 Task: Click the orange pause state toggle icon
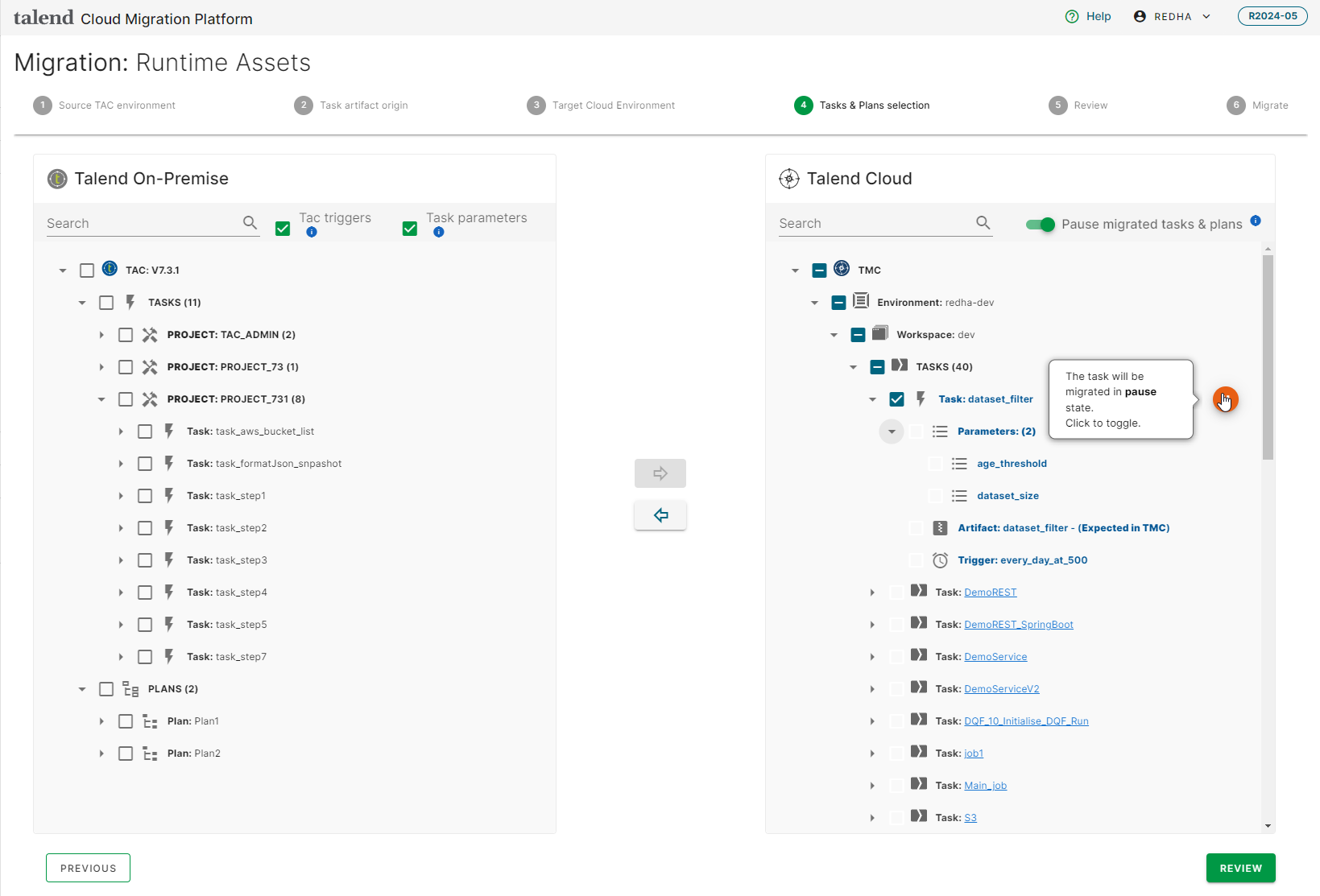[1225, 399]
